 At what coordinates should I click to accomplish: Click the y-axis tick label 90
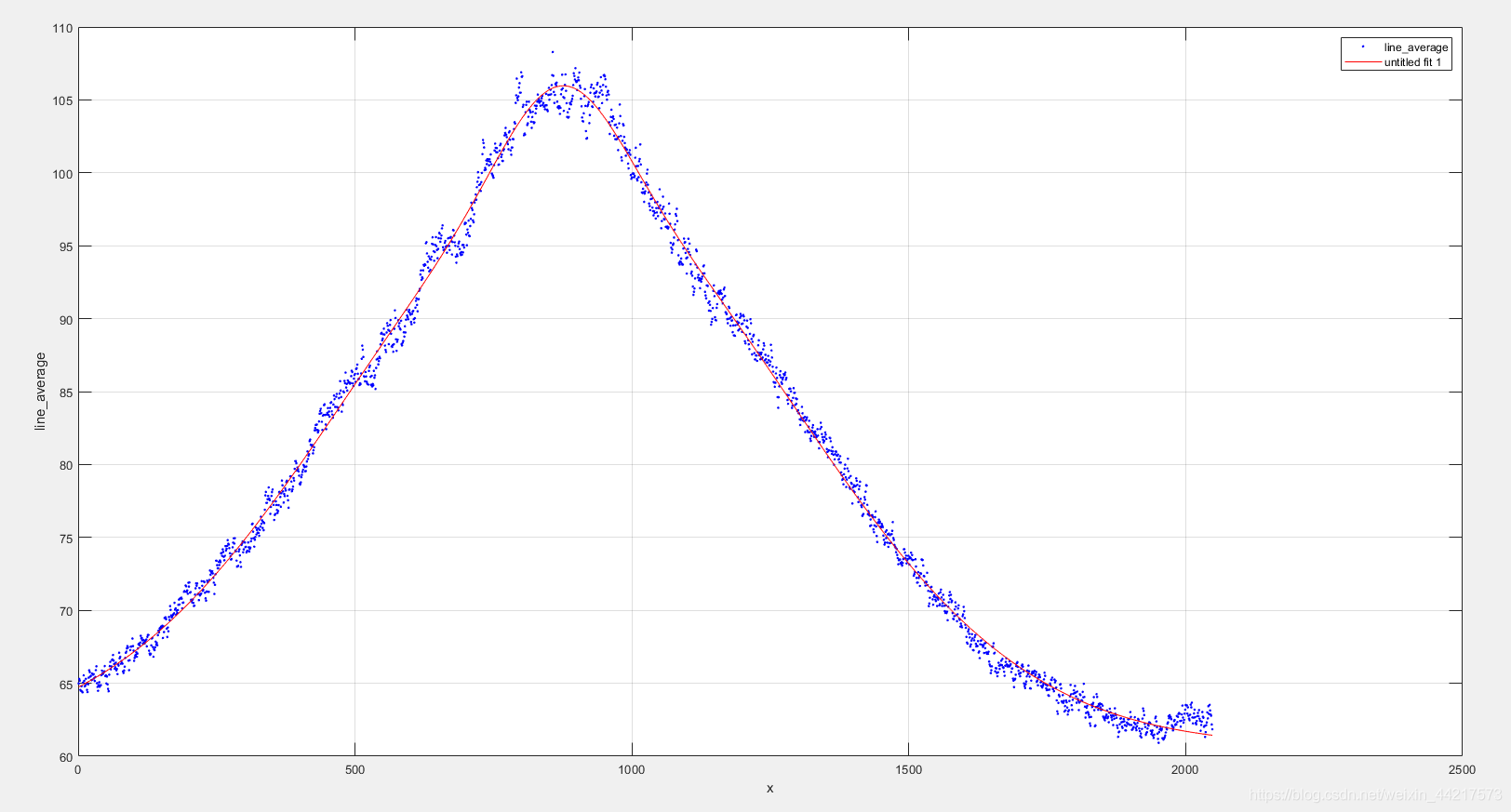click(65, 319)
